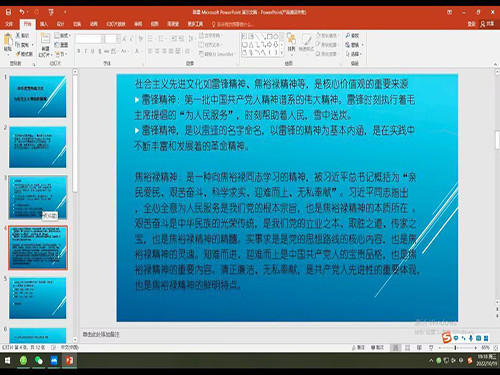
Task: Click the Undo arrow icon
Action: (x=22, y=12)
